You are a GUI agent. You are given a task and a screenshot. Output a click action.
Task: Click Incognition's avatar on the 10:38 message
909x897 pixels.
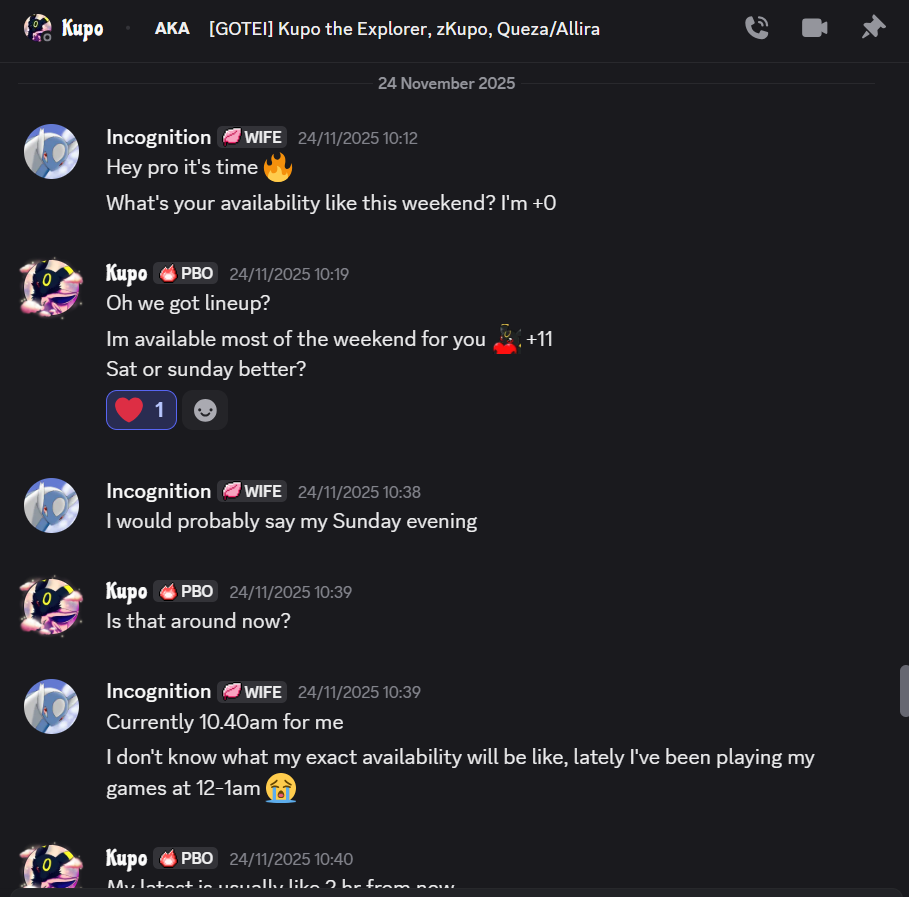pos(51,505)
